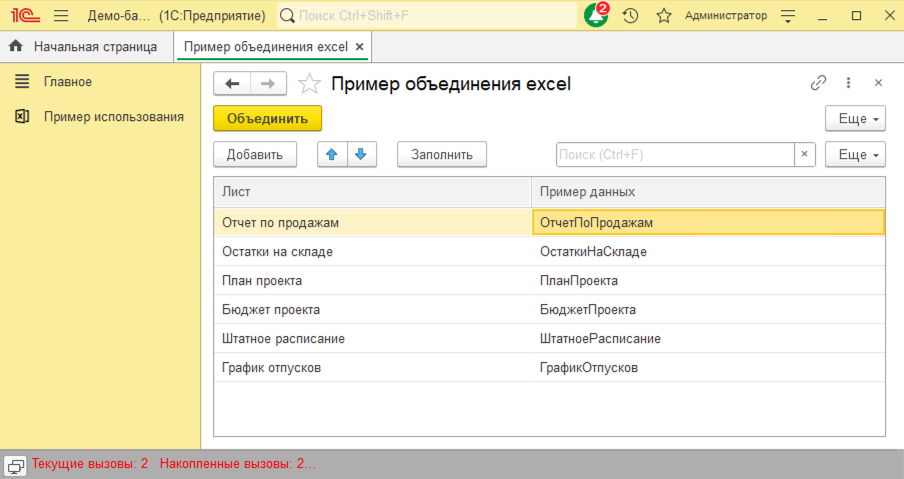The width and height of the screenshot is (904, 479).
Task: Move row up with blue arrow
Action: click(x=332, y=154)
